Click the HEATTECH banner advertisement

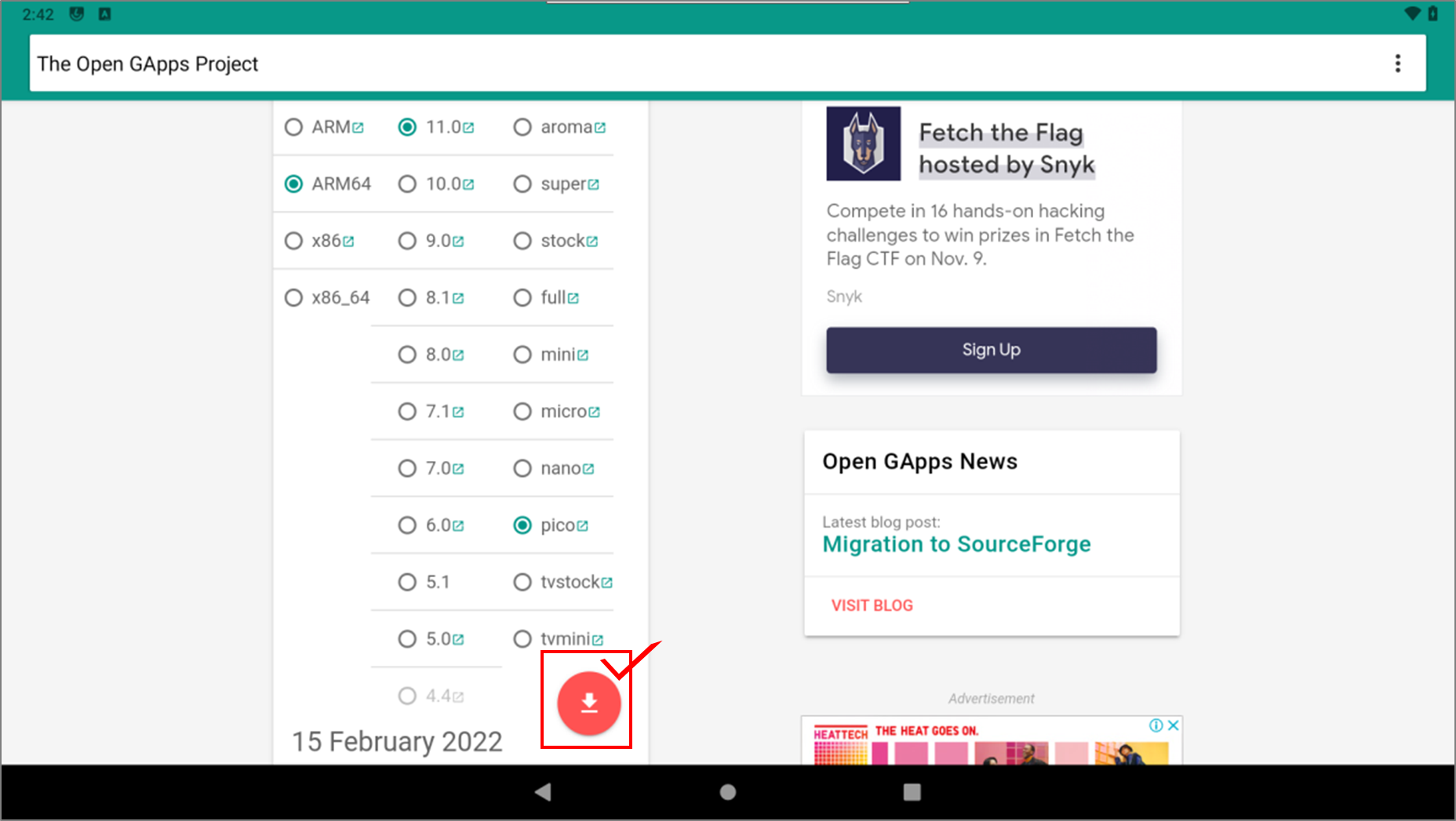pos(991,742)
